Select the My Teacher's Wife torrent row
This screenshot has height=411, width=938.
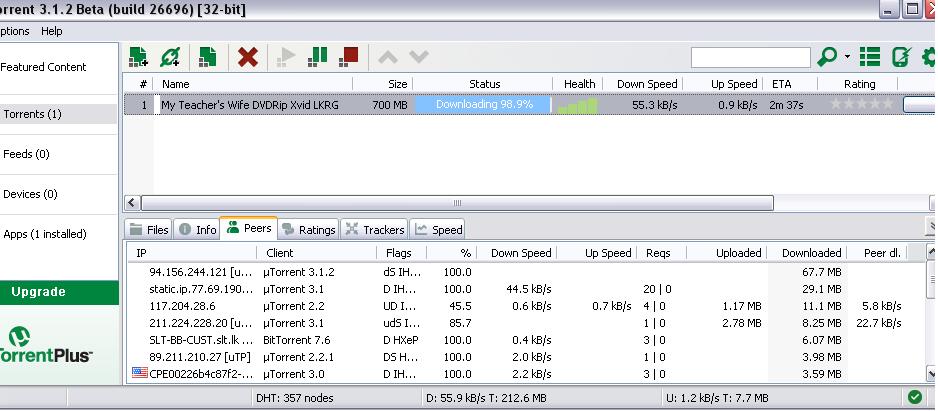(x=529, y=105)
